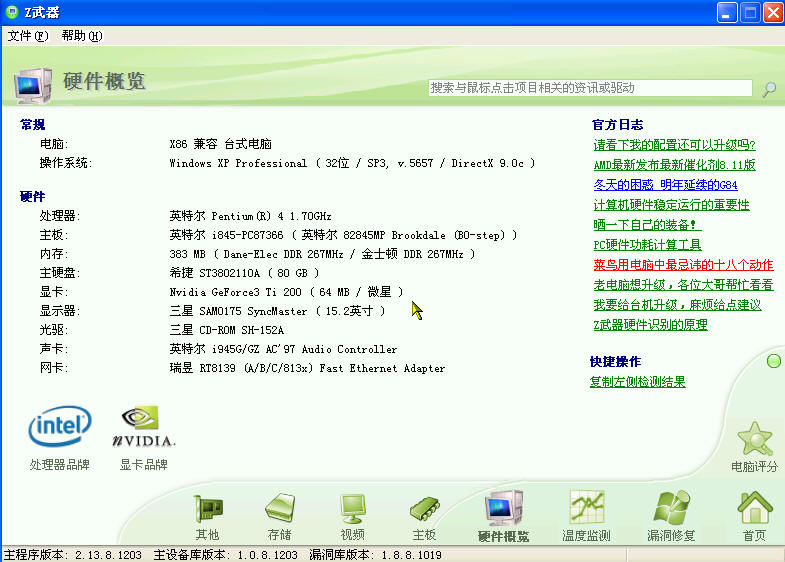Screen dimensions: 785x562
Task: Select optical drive value 三星 CD-ROM SH-152A
Action: point(227,330)
